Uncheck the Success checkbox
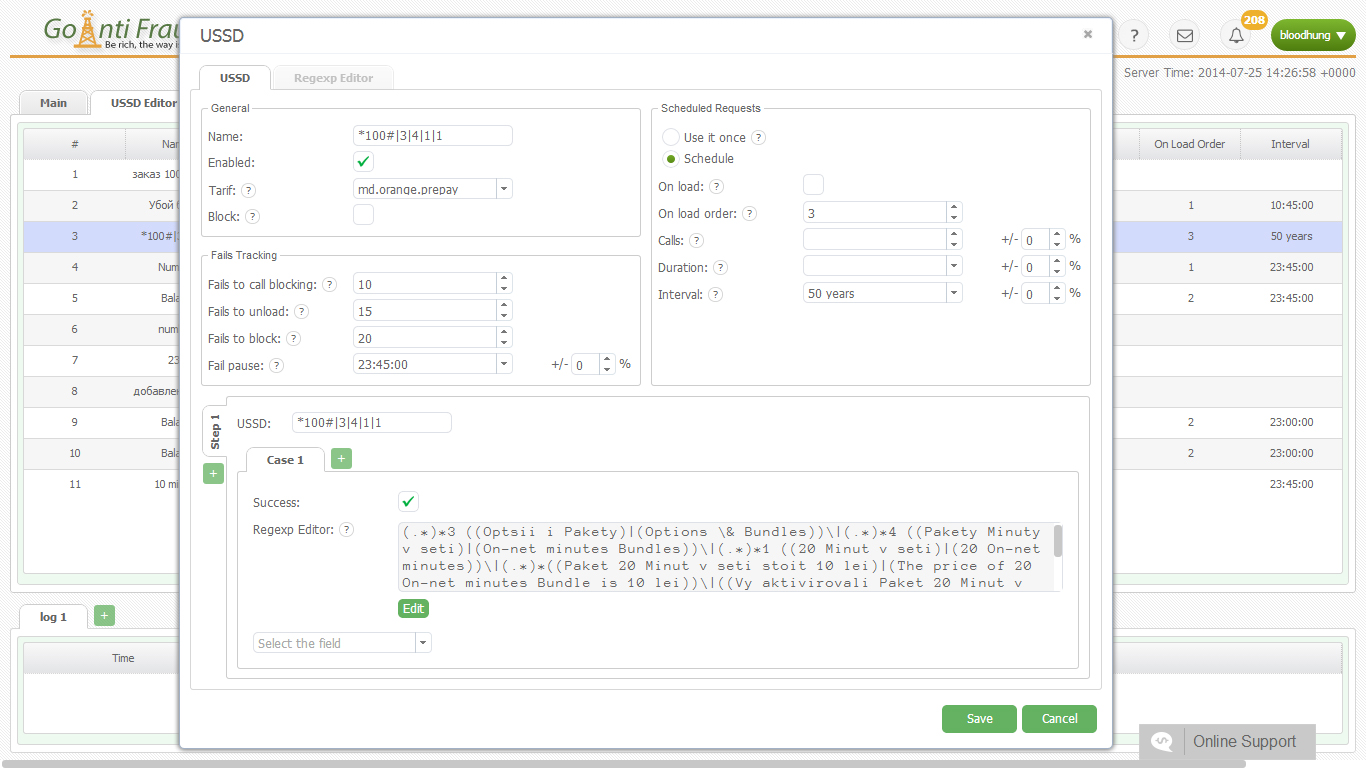The height and width of the screenshot is (768, 1366). tap(408, 502)
